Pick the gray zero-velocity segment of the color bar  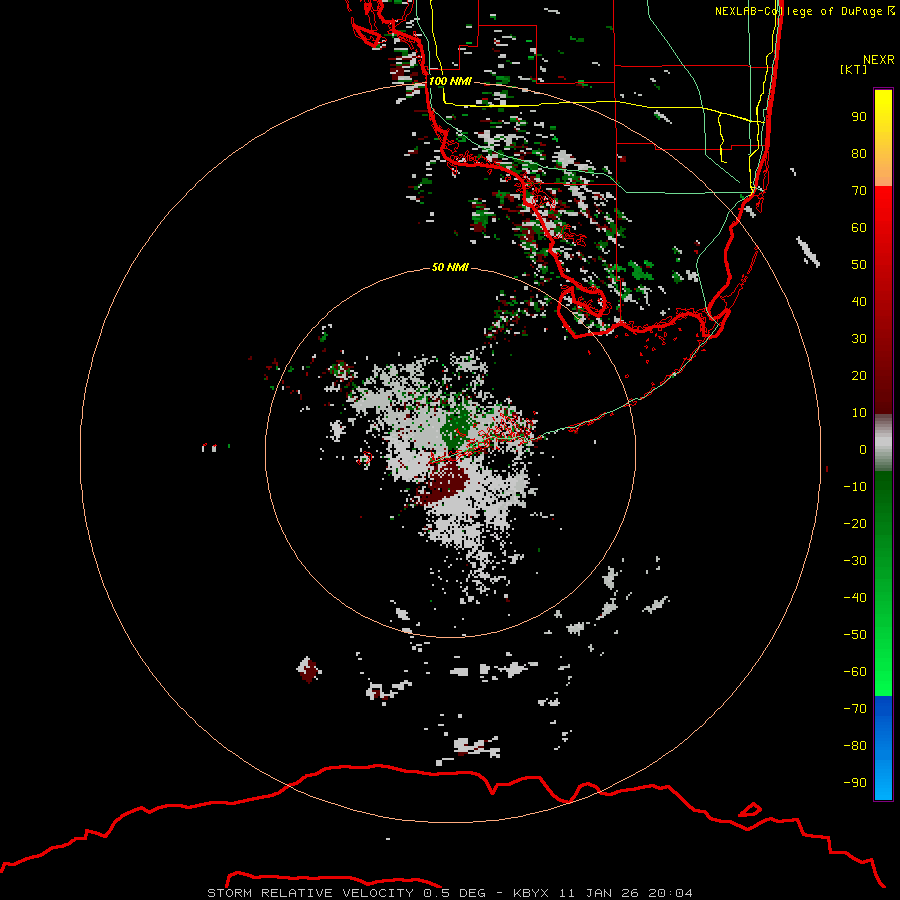(x=883, y=442)
